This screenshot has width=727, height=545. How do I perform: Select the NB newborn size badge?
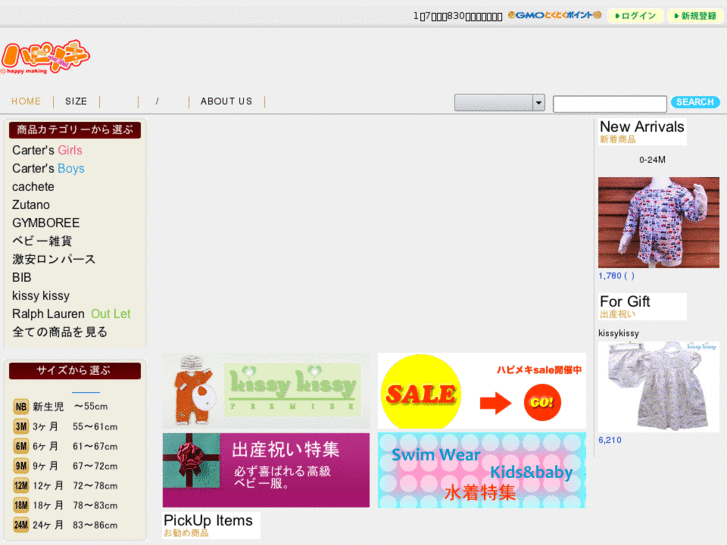click(x=21, y=407)
